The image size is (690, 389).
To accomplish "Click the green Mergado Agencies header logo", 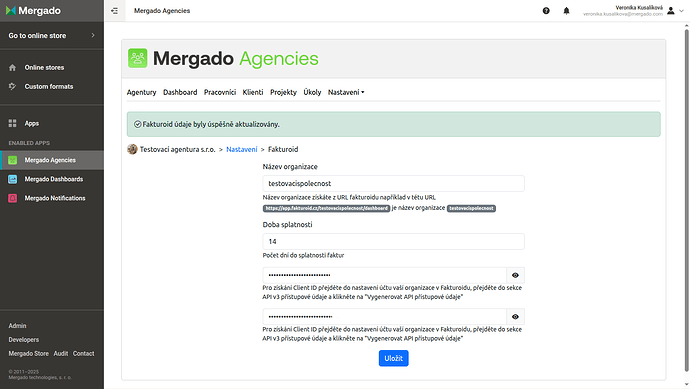I will click(x=138, y=58).
